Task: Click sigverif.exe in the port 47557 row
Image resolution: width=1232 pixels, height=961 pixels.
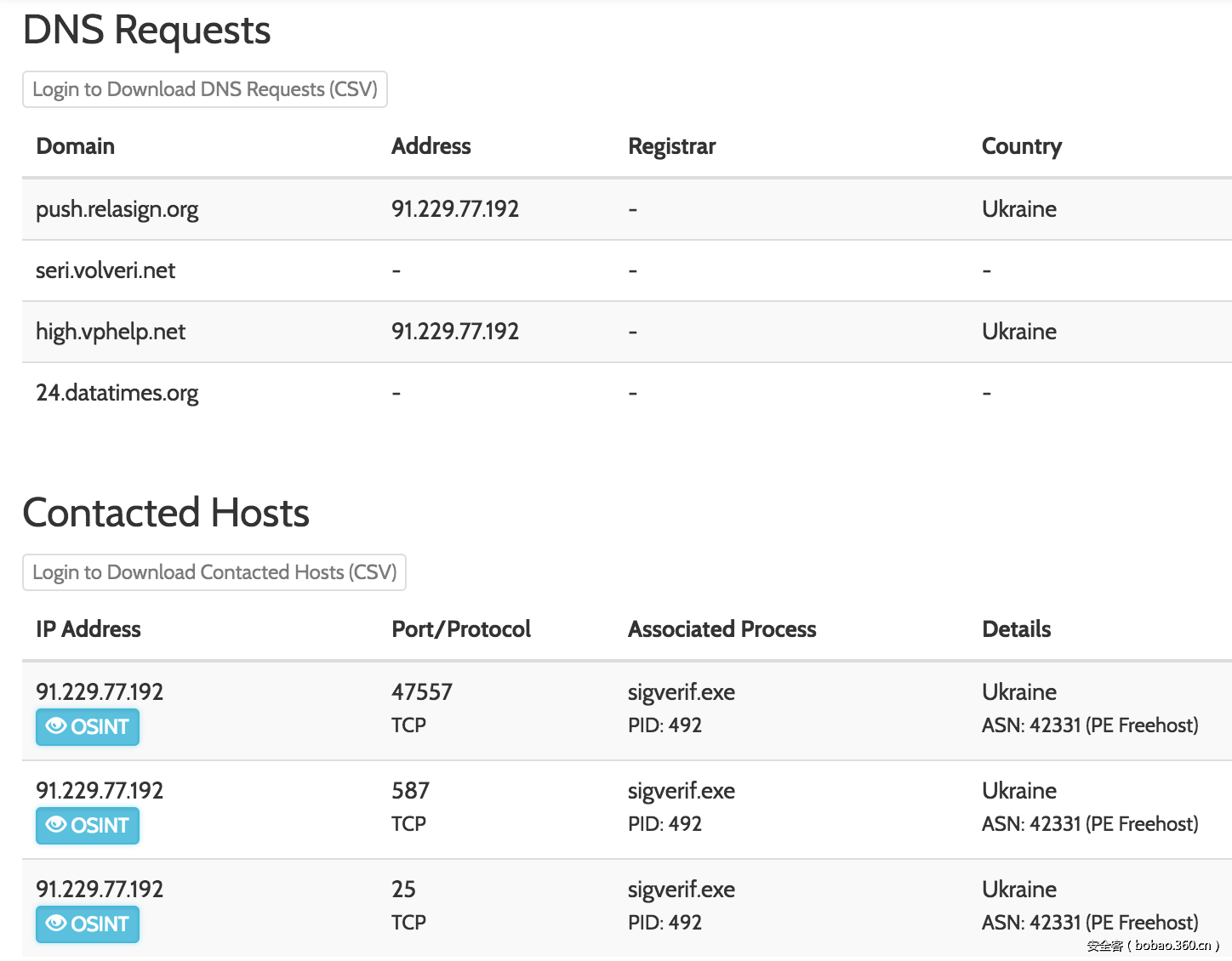Action: click(681, 692)
